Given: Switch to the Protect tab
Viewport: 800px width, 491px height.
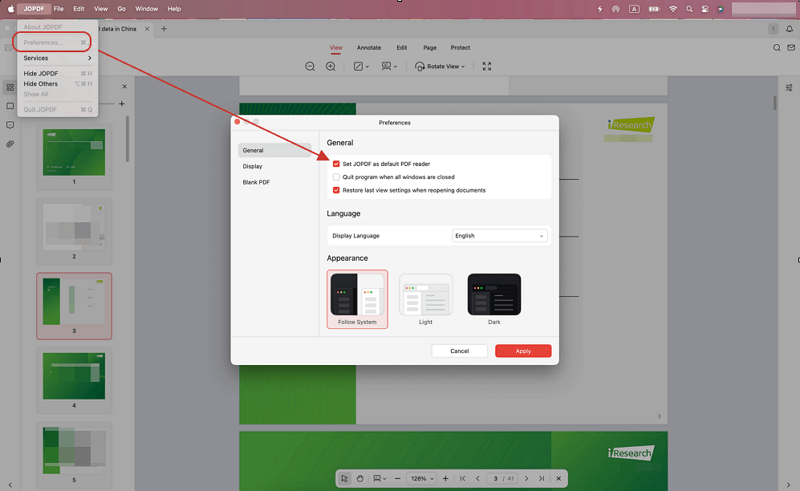Looking at the screenshot, I should pos(460,47).
